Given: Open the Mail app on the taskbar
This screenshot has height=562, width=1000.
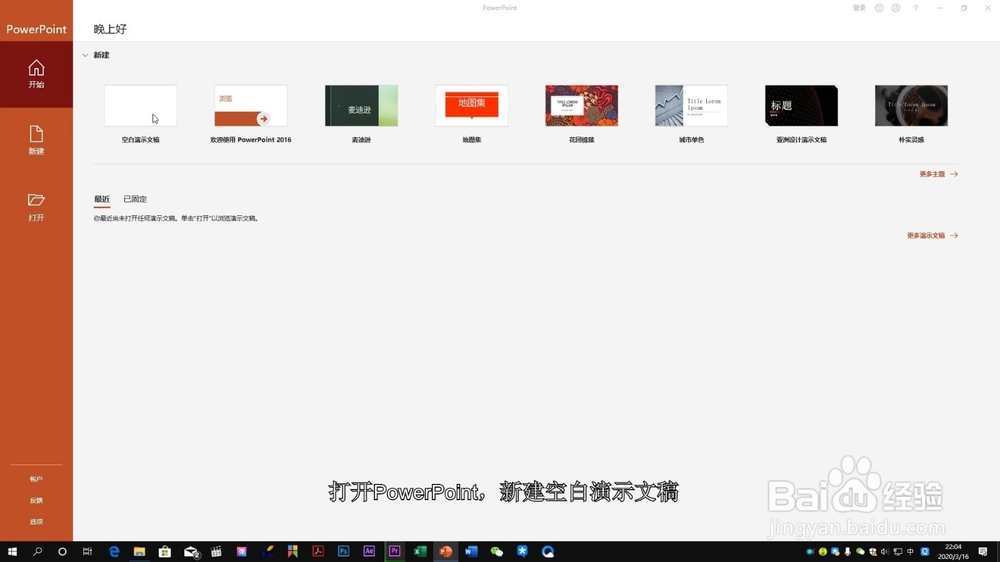Looking at the screenshot, I should [x=191, y=552].
